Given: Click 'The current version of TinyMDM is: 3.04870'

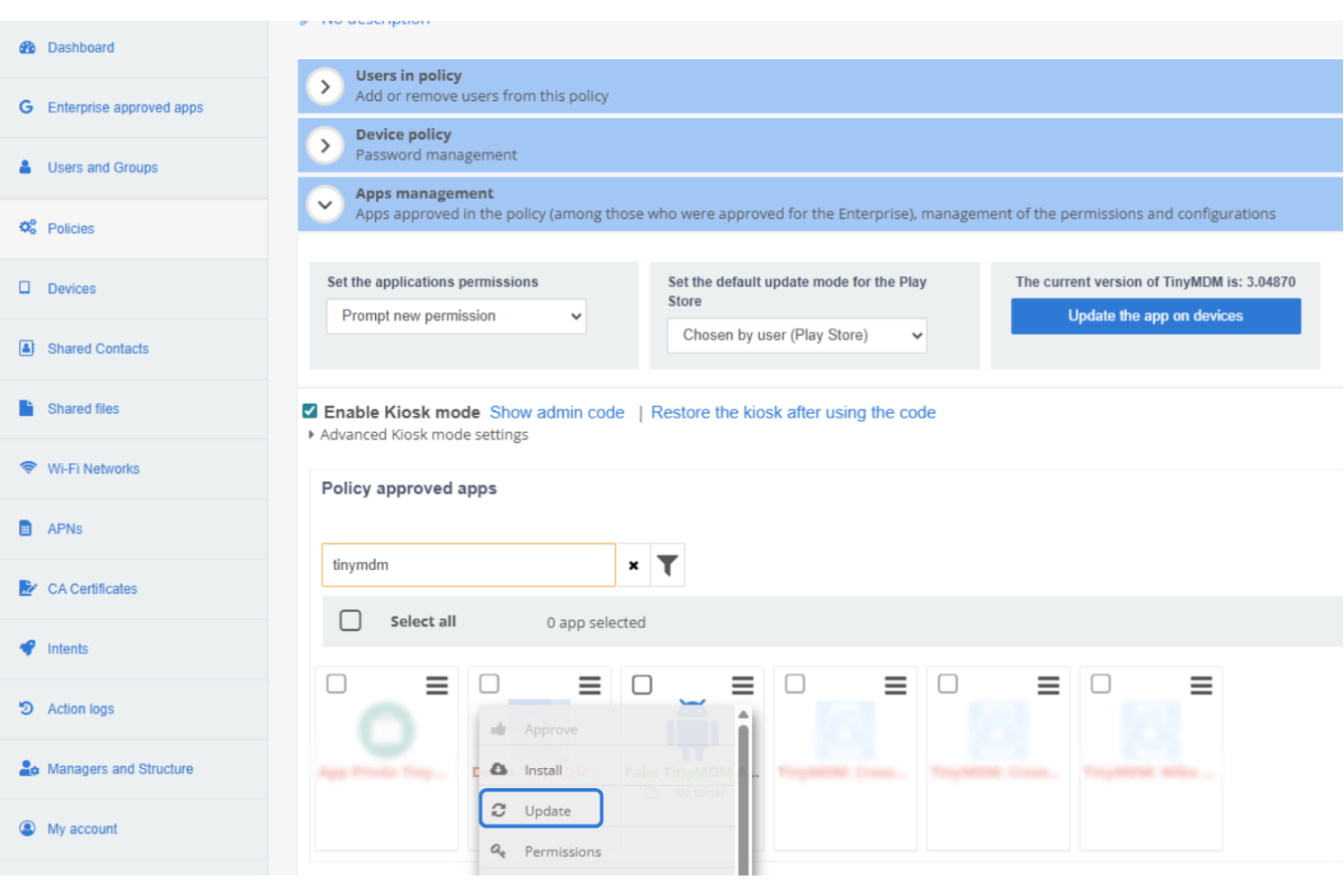Looking at the screenshot, I should (x=1155, y=281).
